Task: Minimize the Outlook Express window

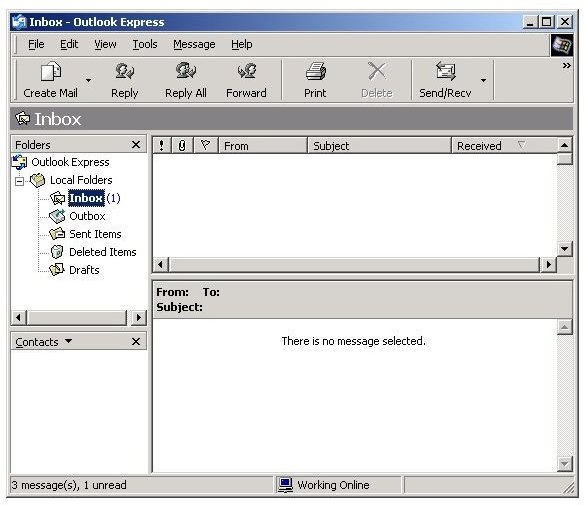Action: 530,22
